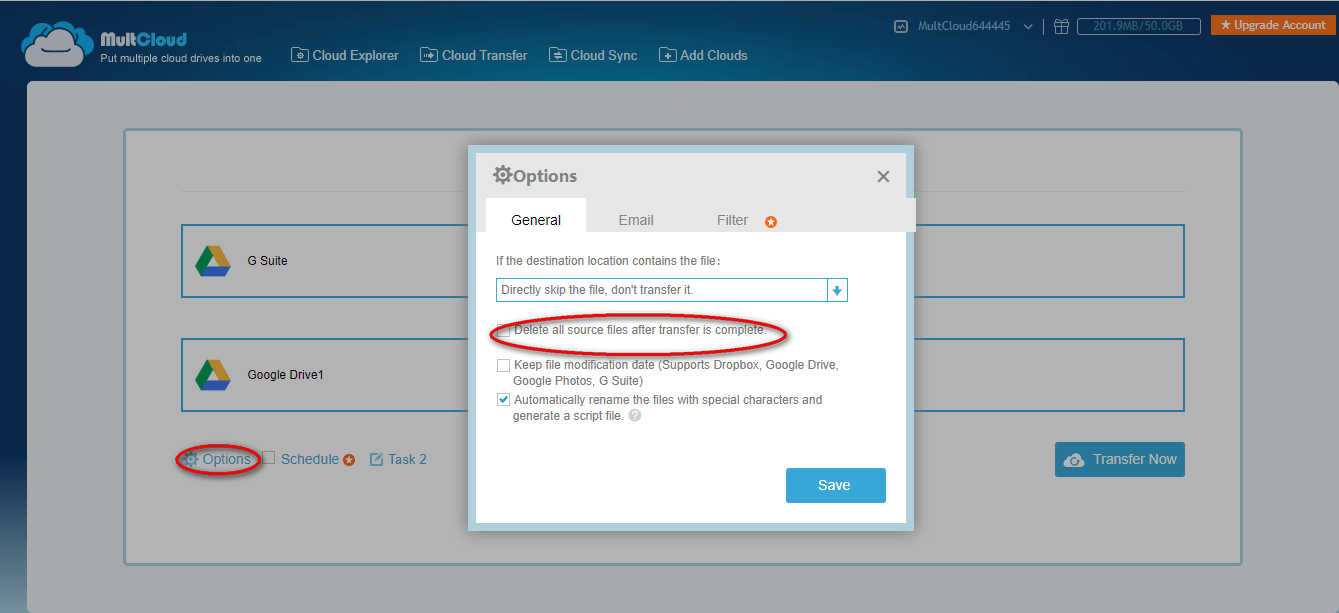
Task: Click the dropdown arrow of skip file combo
Action: coord(838,290)
